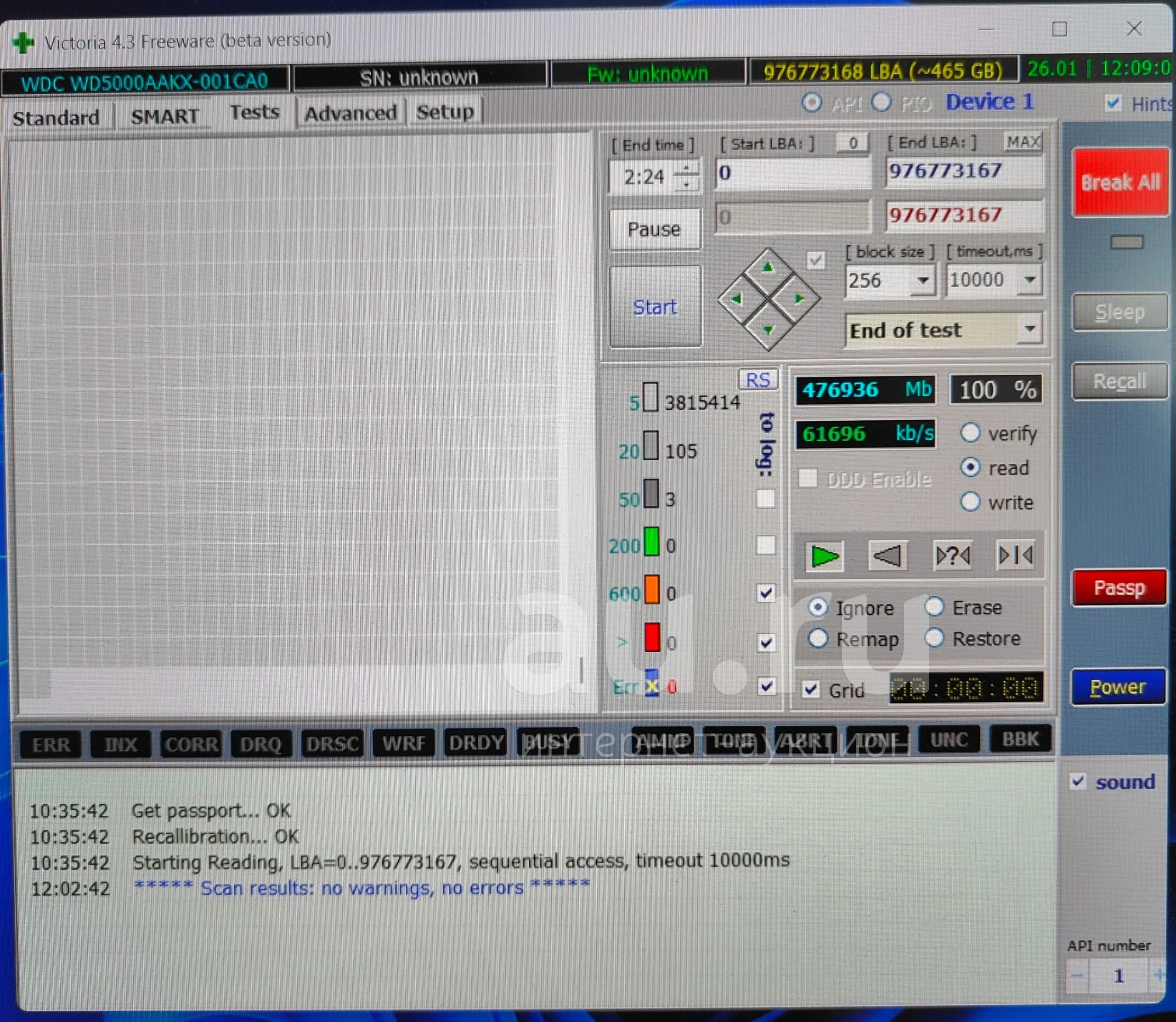Click the Sleep button
This screenshot has width=1176, height=1022.
[1119, 312]
